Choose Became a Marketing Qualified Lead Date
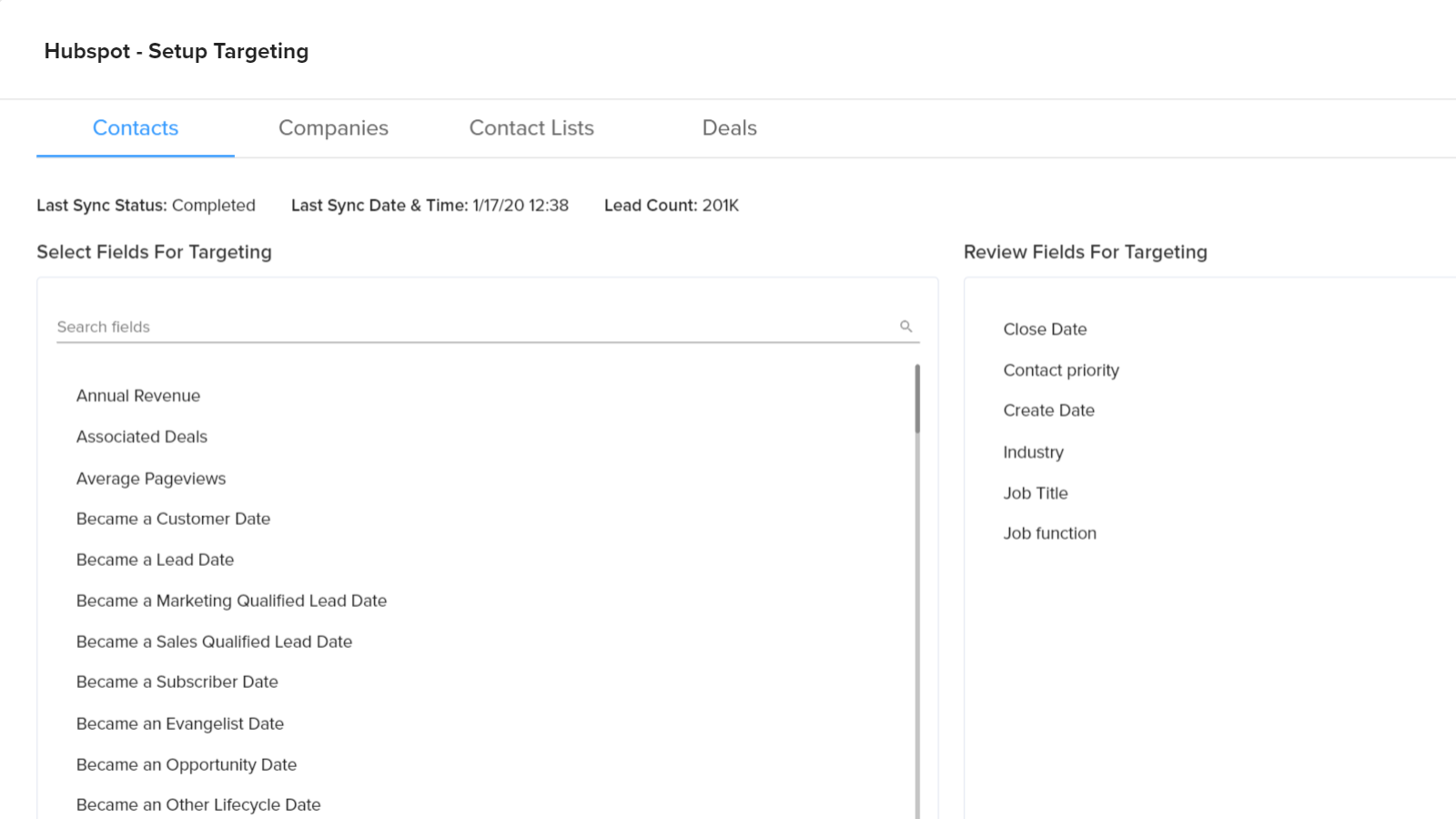This screenshot has height=819, width=1456. pyautogui.click(x=231, y=600)
